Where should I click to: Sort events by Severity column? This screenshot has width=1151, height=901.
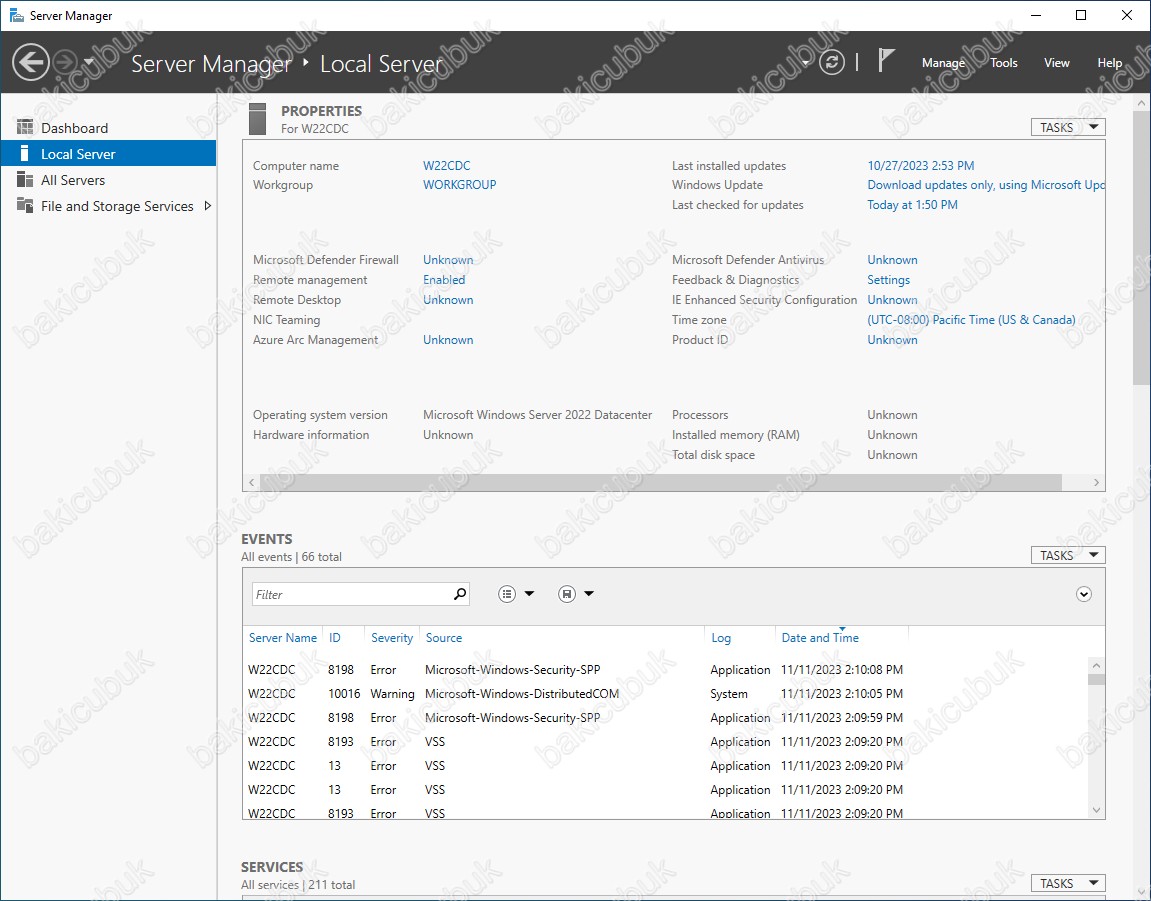[392, 638]
